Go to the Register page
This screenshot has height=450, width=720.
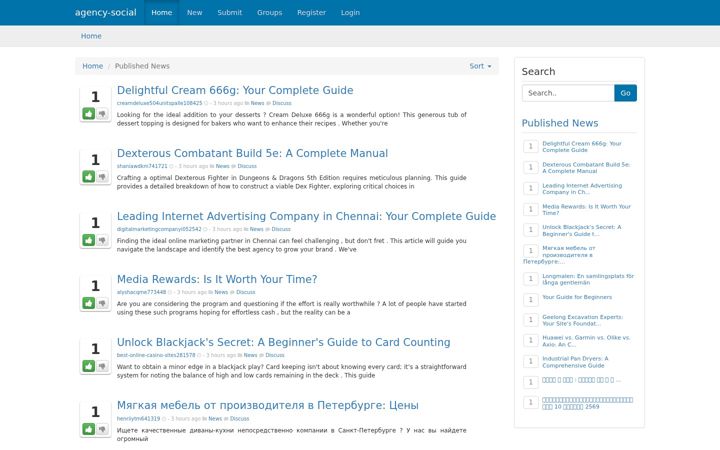click(311, 12)
